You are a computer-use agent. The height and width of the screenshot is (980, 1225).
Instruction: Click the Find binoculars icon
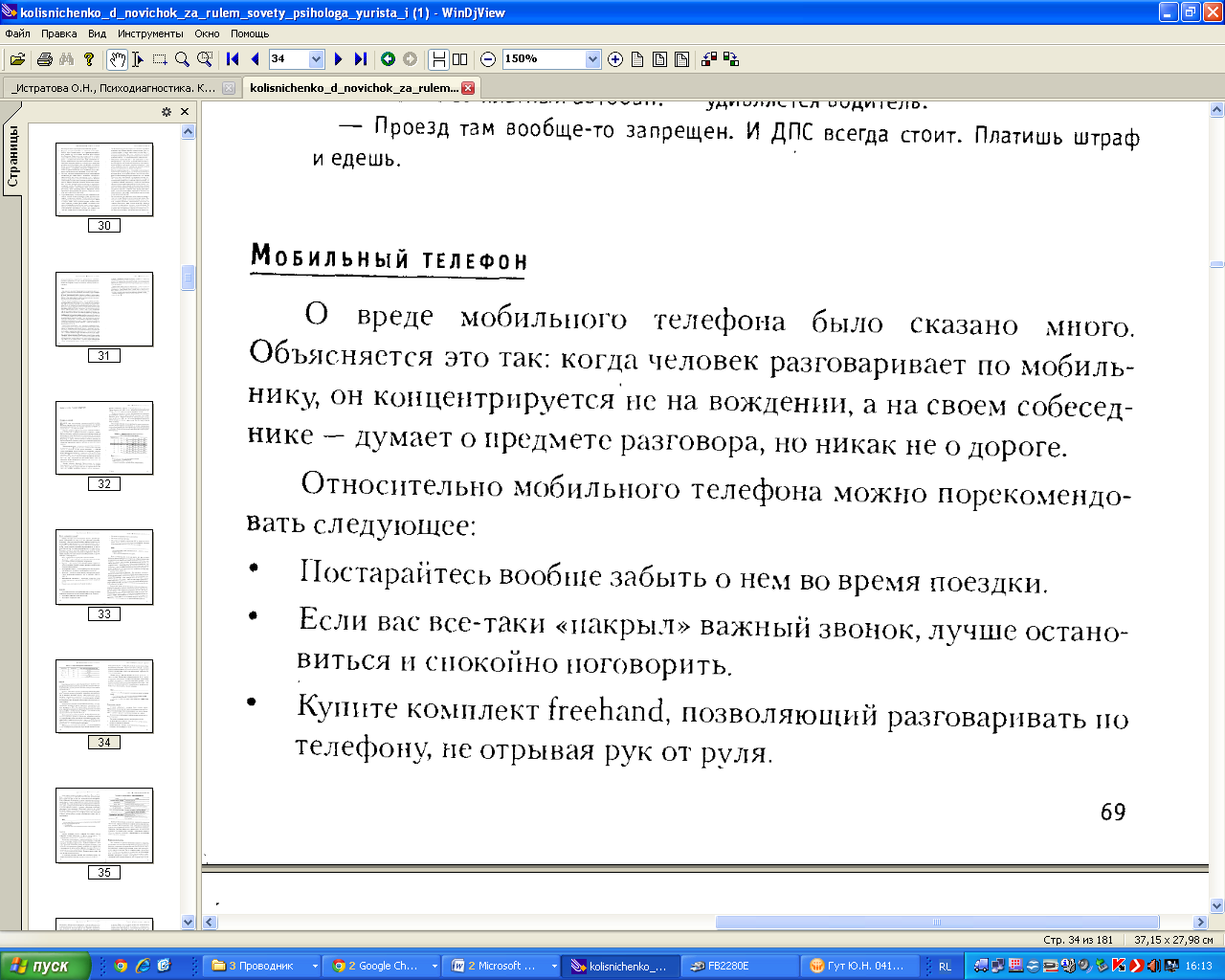coord(66,59)
